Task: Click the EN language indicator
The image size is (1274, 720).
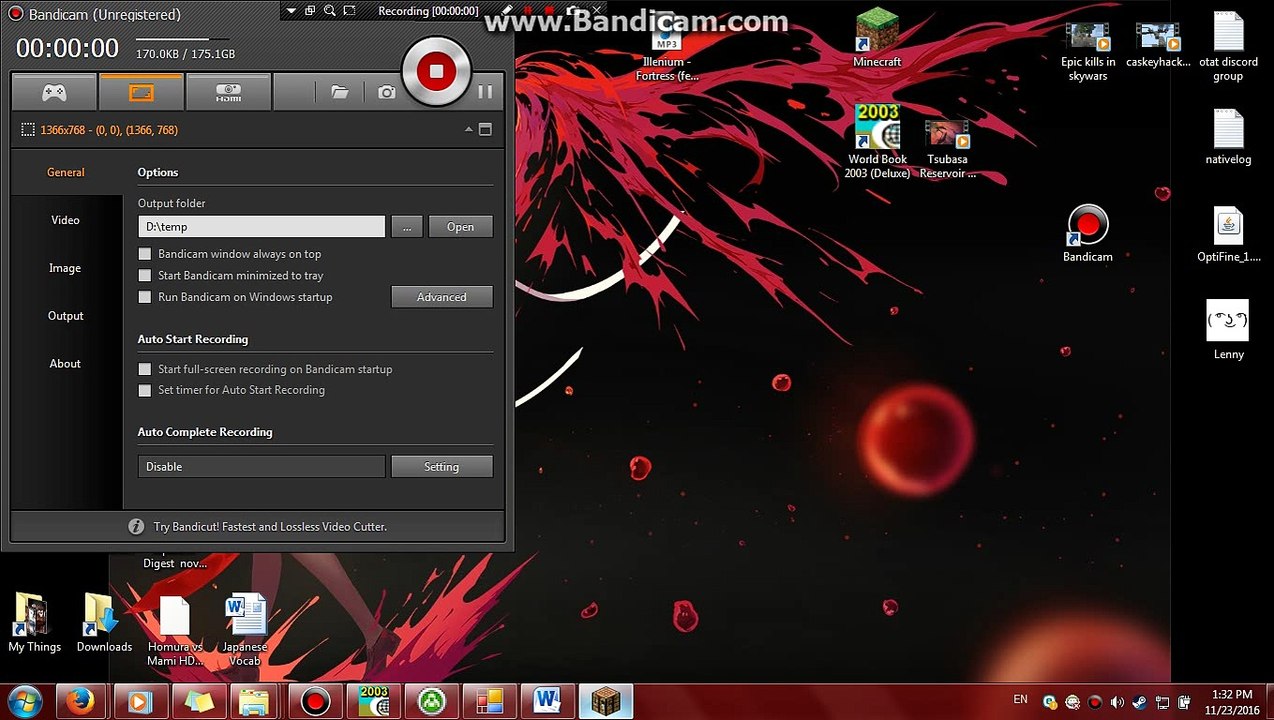Action: coord(1020,699)
